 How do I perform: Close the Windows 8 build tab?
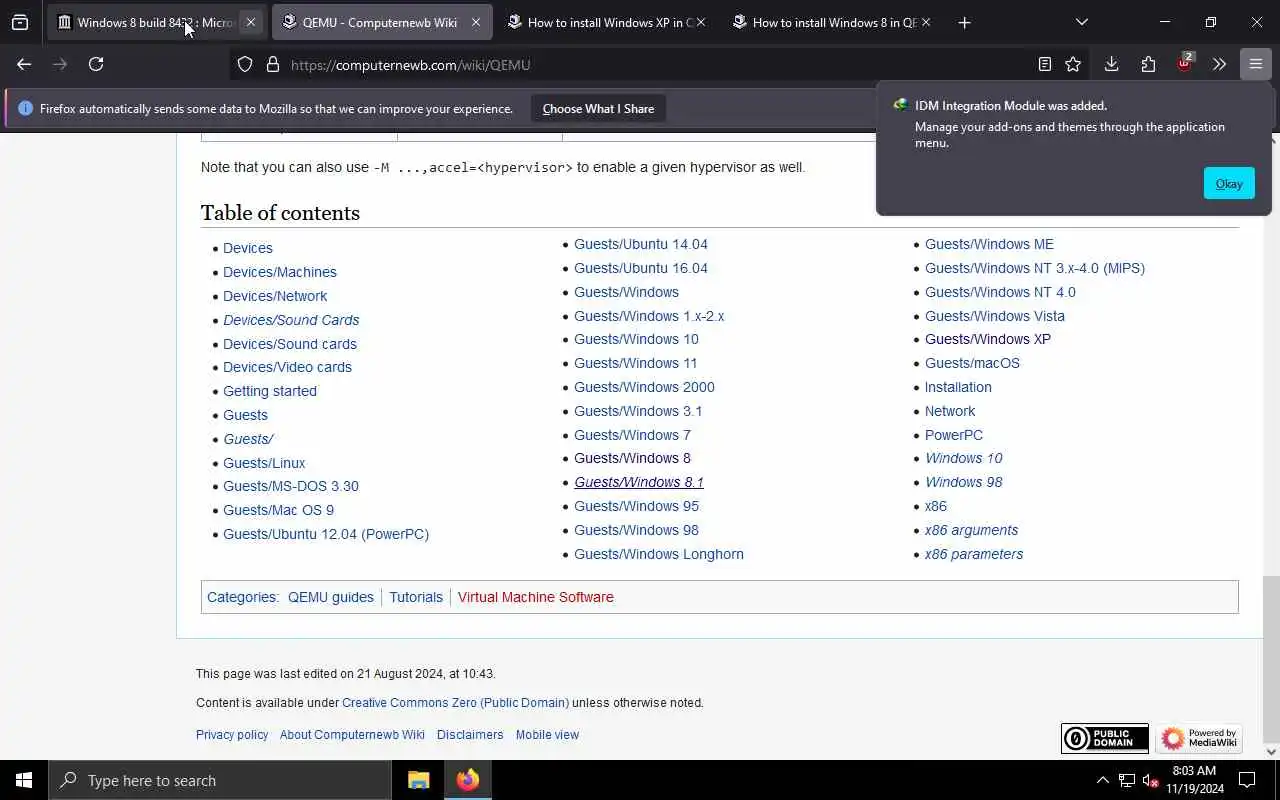[251, 22]
